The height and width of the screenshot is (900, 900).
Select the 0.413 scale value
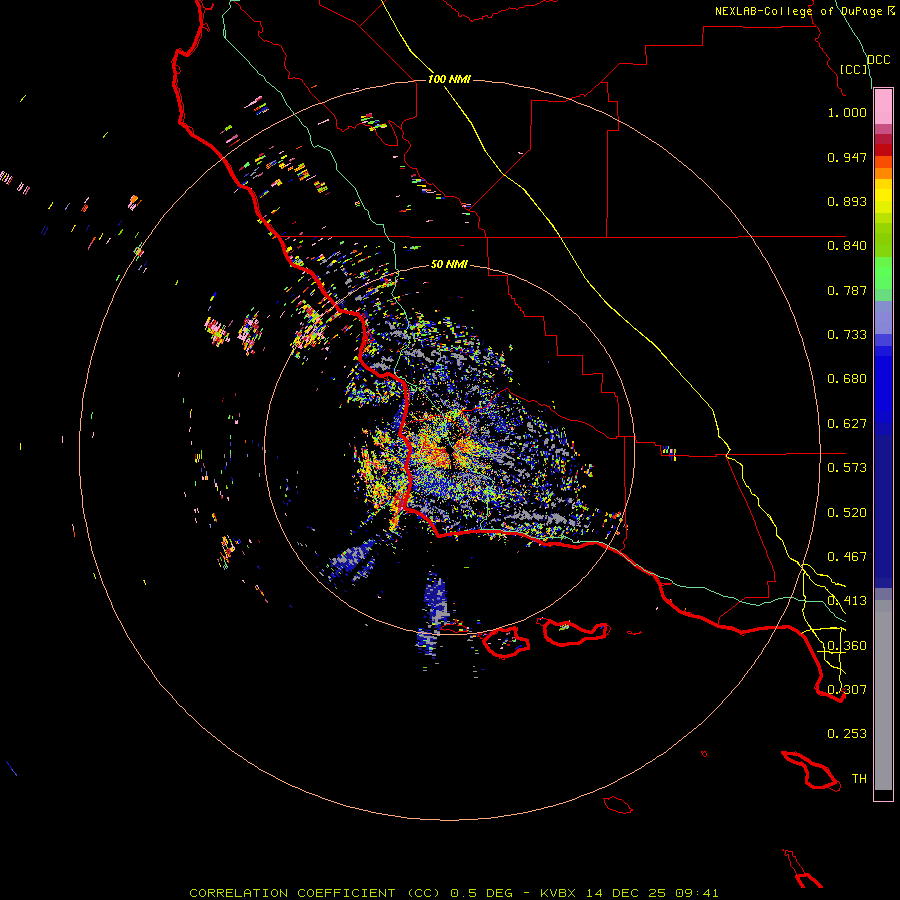(x=847, y=601)
